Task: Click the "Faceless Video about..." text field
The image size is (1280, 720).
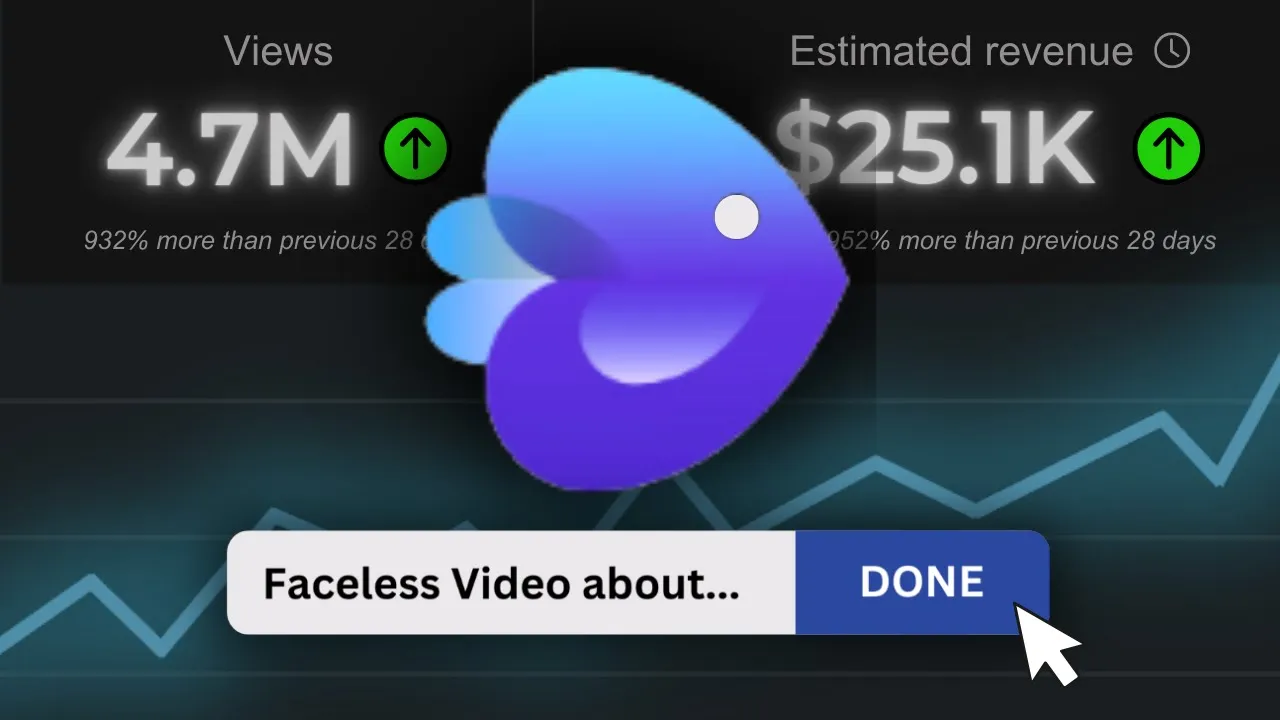Action: click(511, 583)
